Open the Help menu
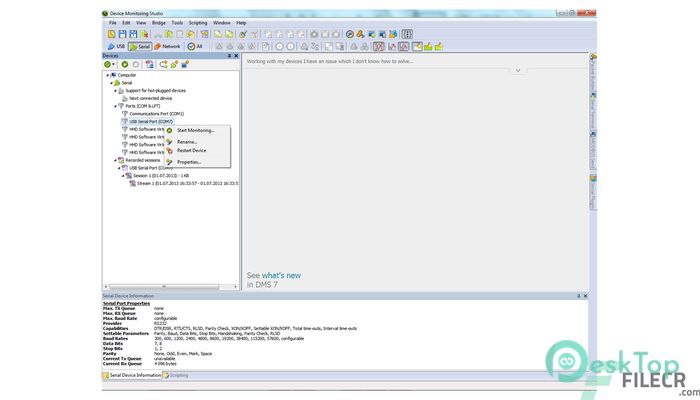700x400 pixels. pos(241,23)
